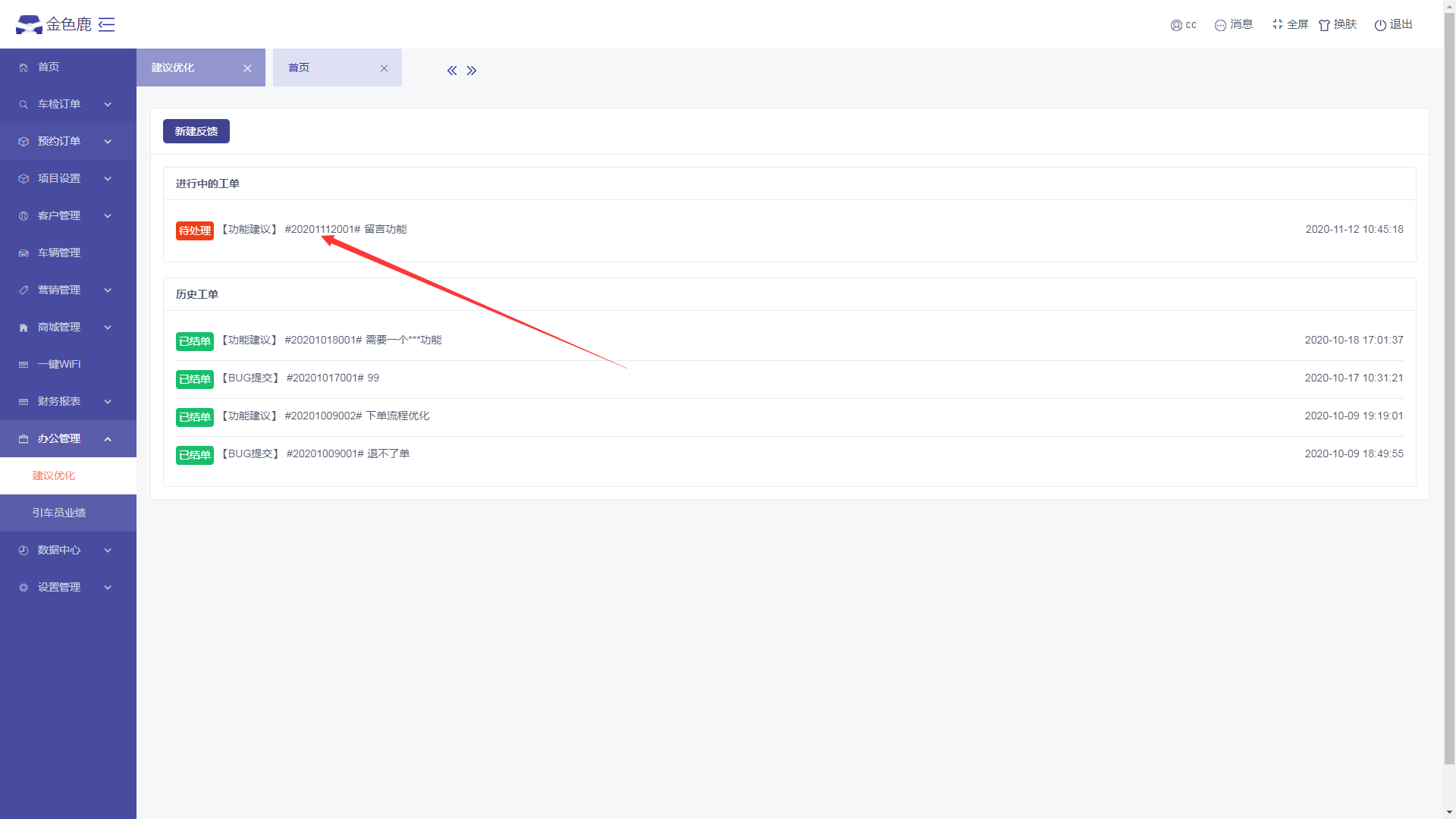Expand the 数据中心 menu chevron
The width and height of the screenshot is (1456, 819).
point(108,551)
